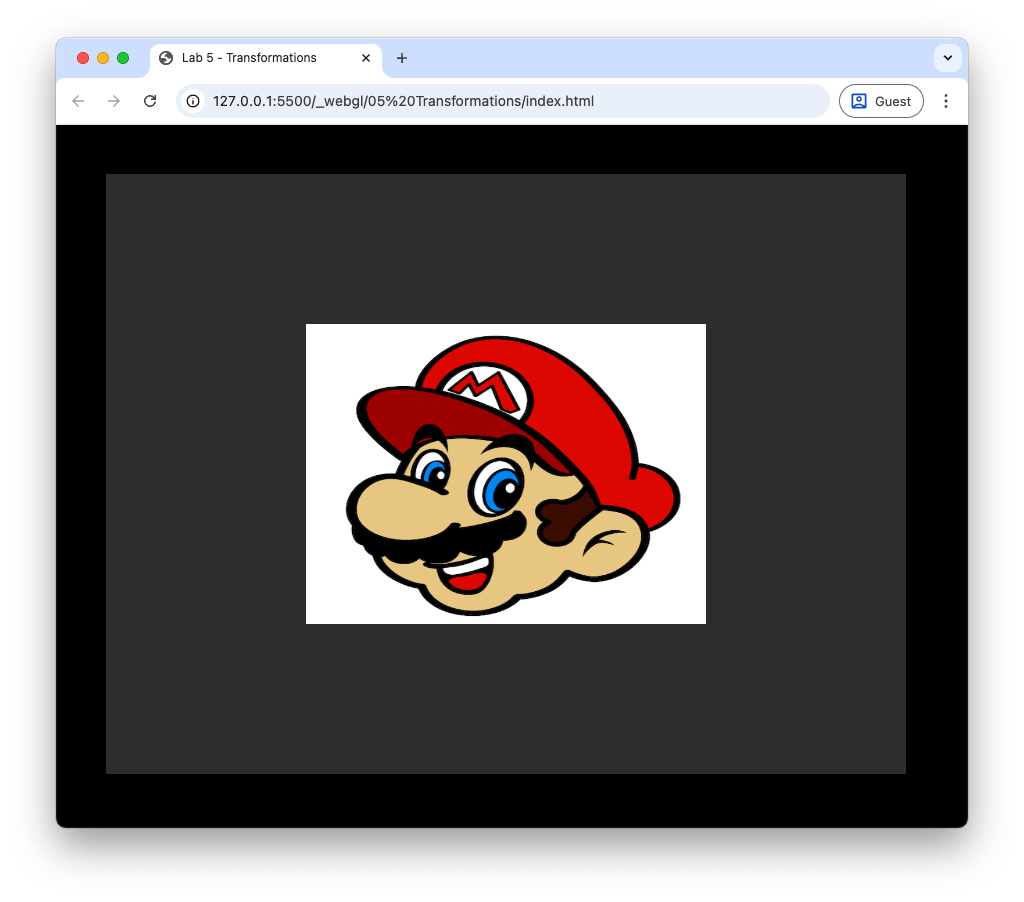The image size is (1024, 902).
Task: View site information icon in address bar
Action: [x=193, y=101]
